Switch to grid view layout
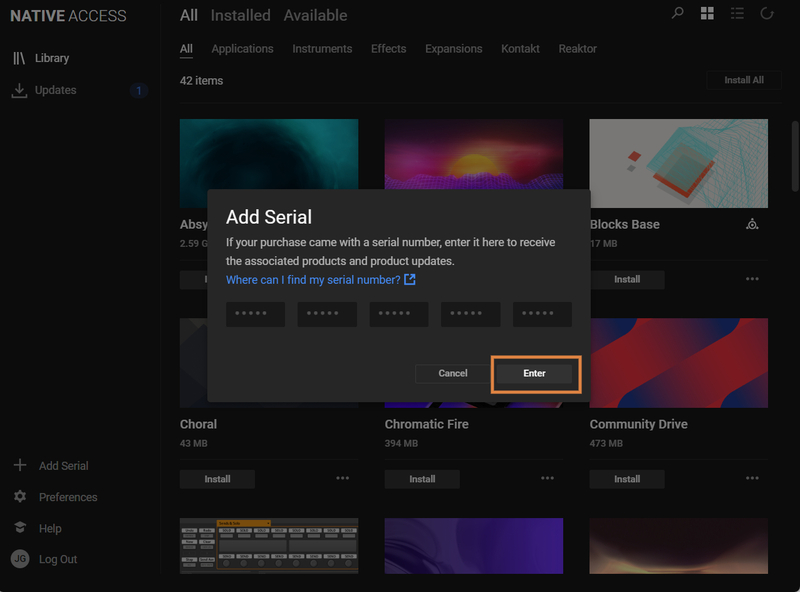The height and width of the screenshot is (592, 800). tap(707, 13)
